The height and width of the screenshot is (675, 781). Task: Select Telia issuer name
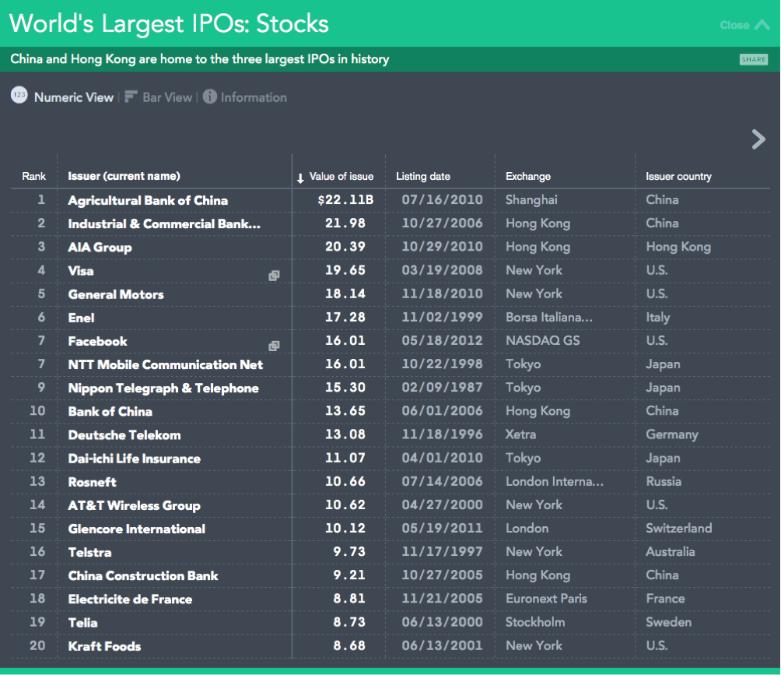click(x=83, y=622)
